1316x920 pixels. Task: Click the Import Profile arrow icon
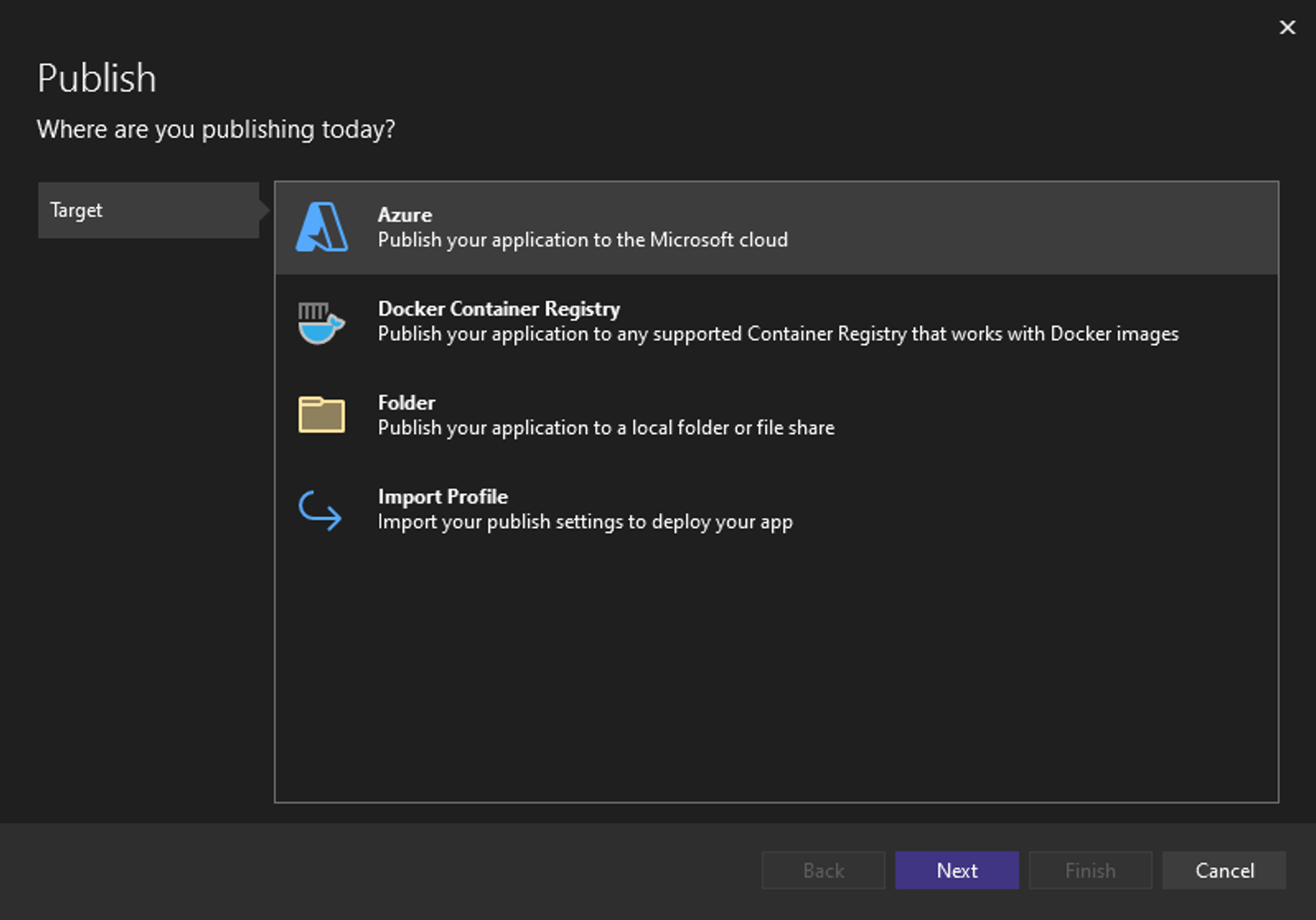[320, 511]
